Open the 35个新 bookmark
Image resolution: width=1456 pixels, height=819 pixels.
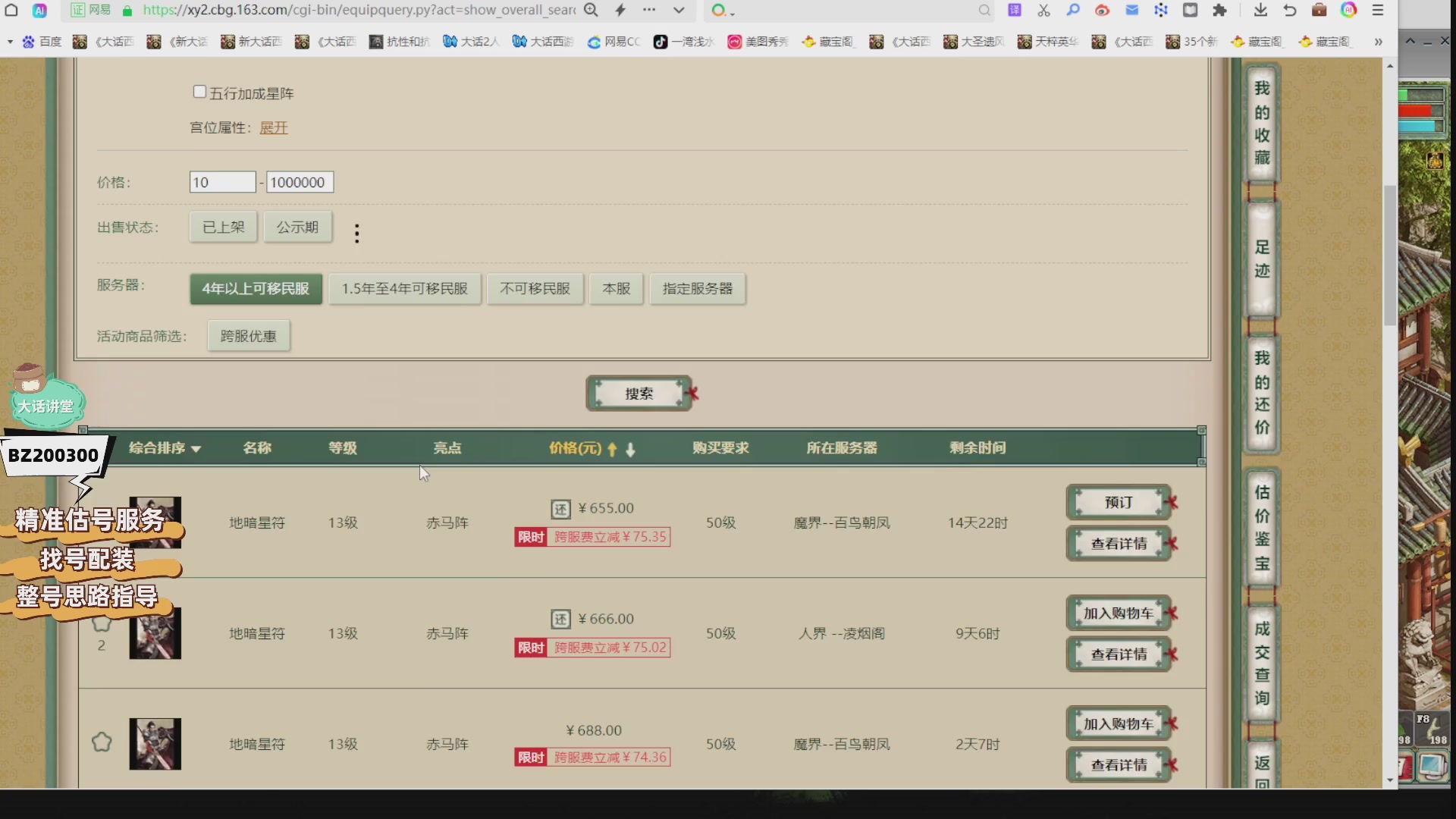[1191, 42]
